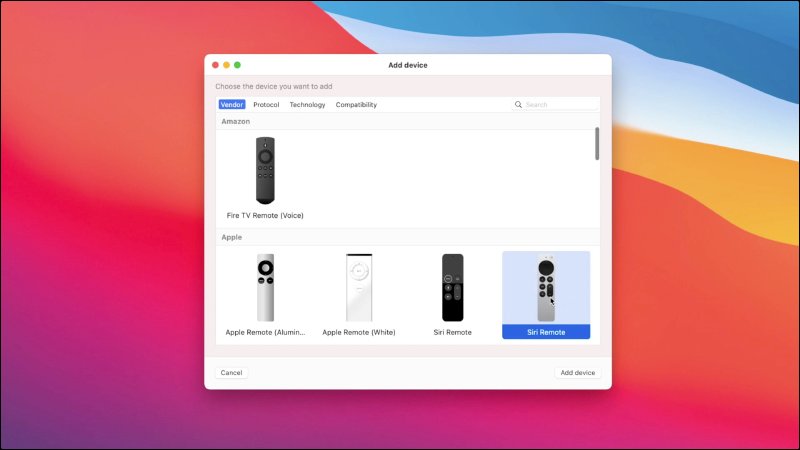Close the Add device window
Image resolution: width=800 pixels, height=450 pixels.
point(215,65)
